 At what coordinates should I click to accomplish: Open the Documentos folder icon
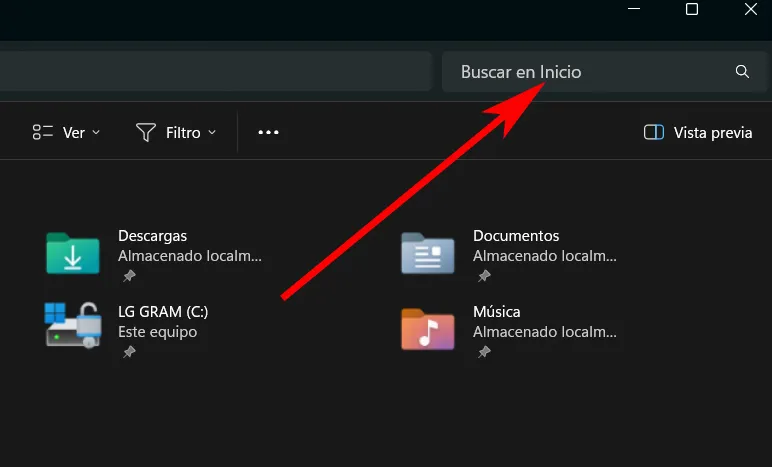[x=428, y=253]
